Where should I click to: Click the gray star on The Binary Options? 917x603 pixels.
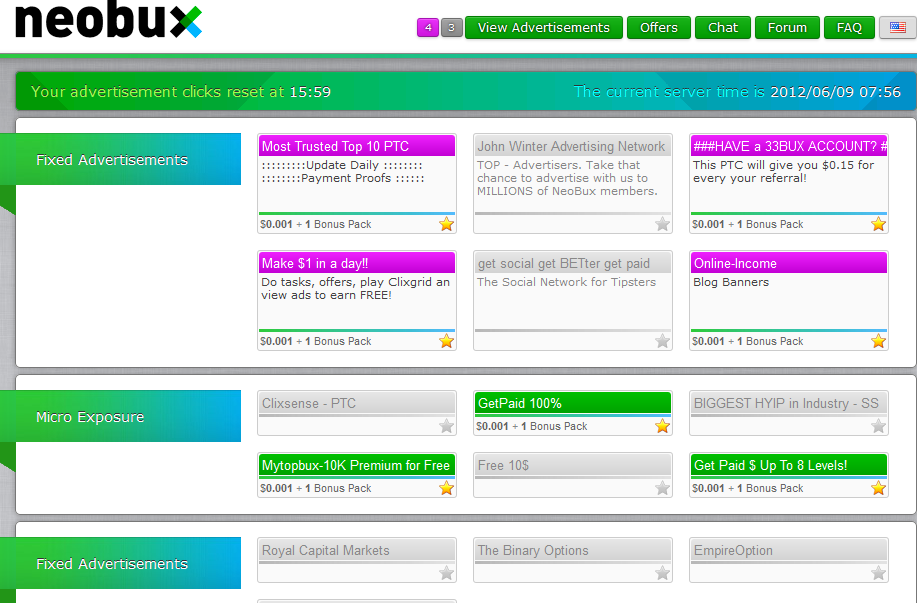pos(663,573)
